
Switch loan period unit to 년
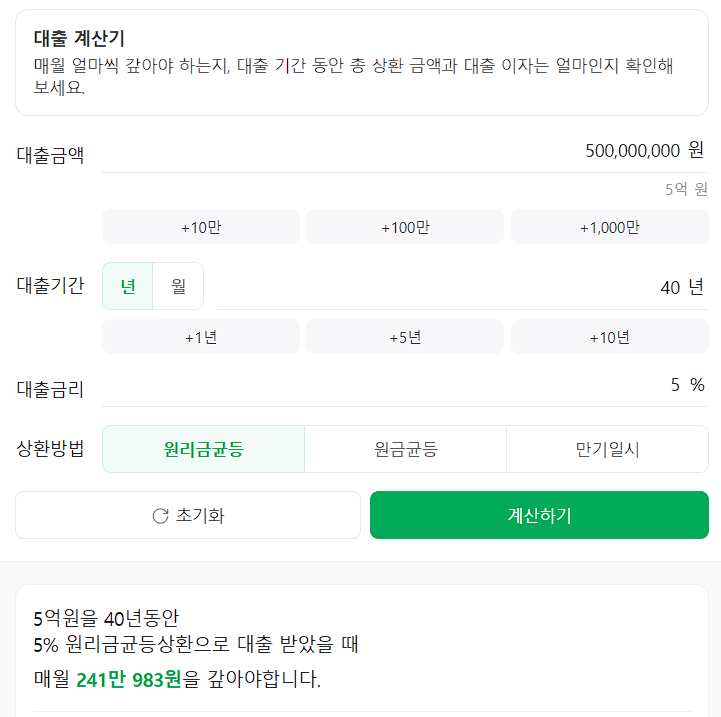[x=128, y=286]
